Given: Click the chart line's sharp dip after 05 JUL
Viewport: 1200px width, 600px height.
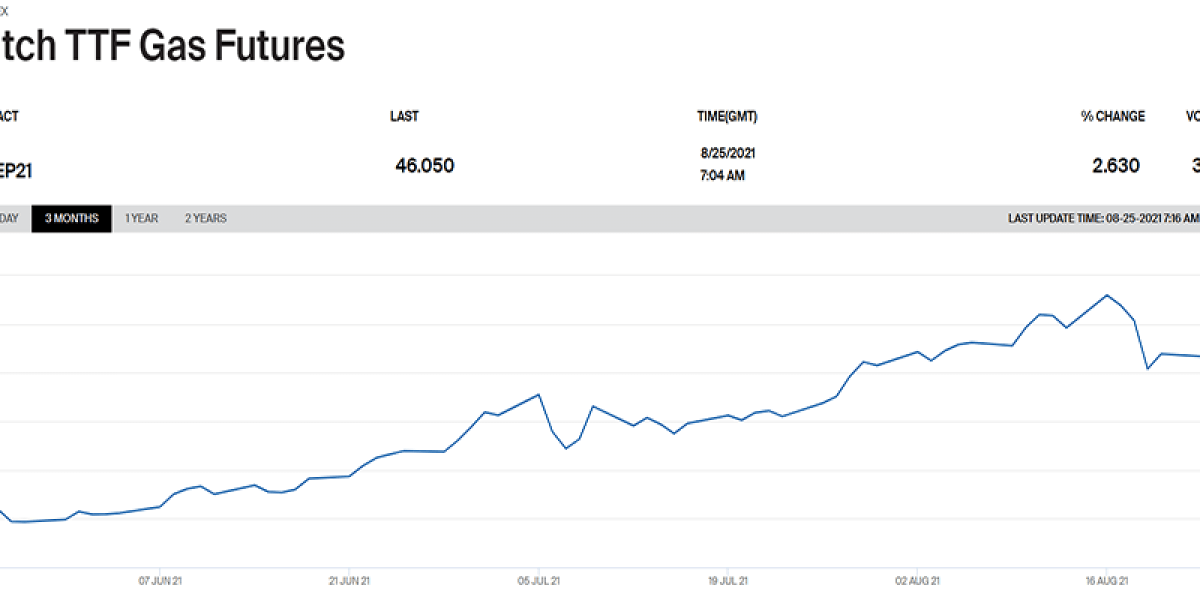Looking at the screenshot, I should (566, 448).
